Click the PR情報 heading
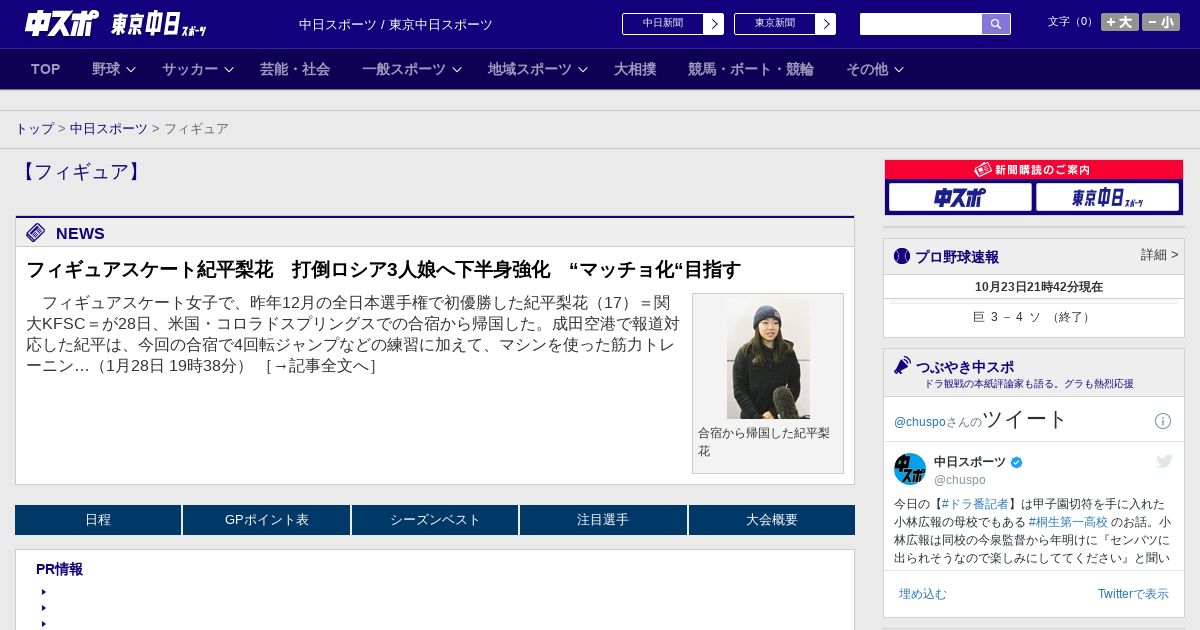This screenshot has width=1200, height=630. [59, 569]
